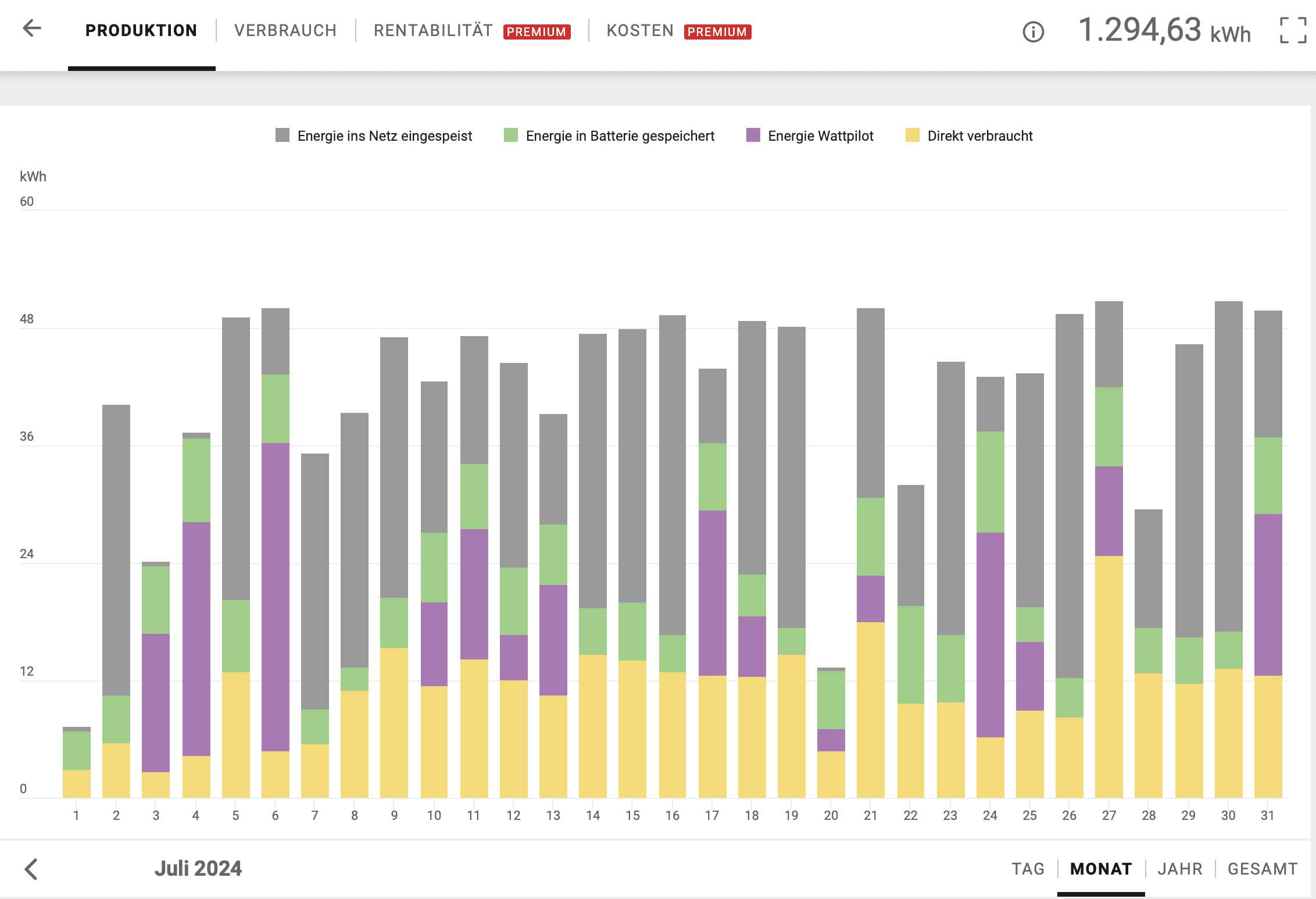Select the purple segment of day 4 bar
This screenshot has width=1316, height=899.
coord(196,639)
